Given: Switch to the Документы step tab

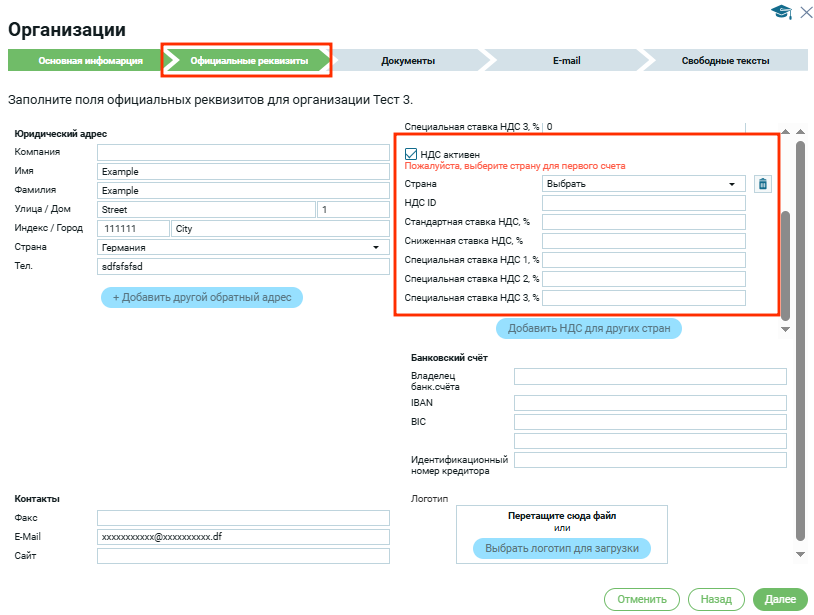Looking at the screenshot, I should (x=408, y=61).
